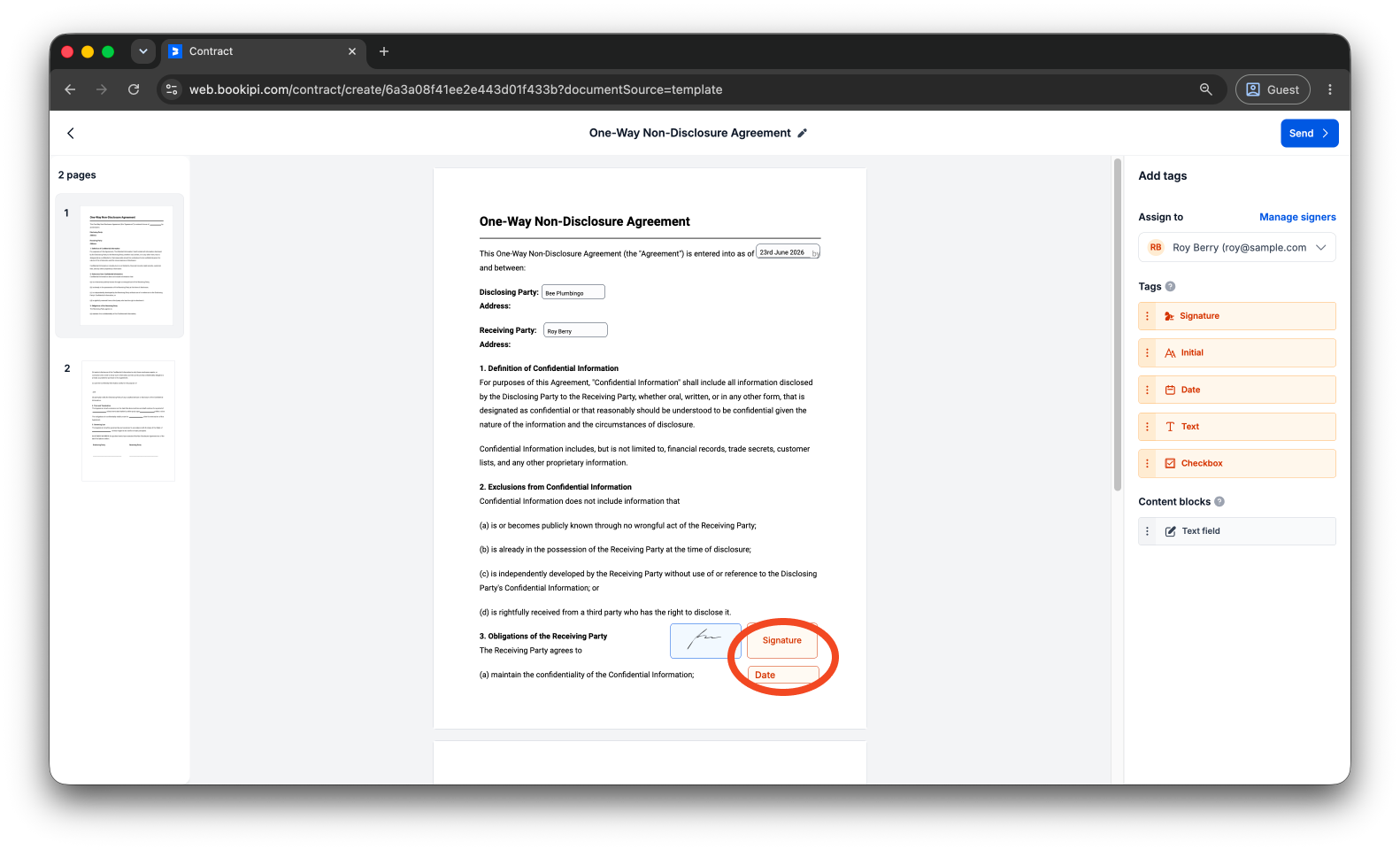The width and height of the screenshot is (1400, 850).
Task: Select the Text field content block
Action: click(x=1236, y=531)
